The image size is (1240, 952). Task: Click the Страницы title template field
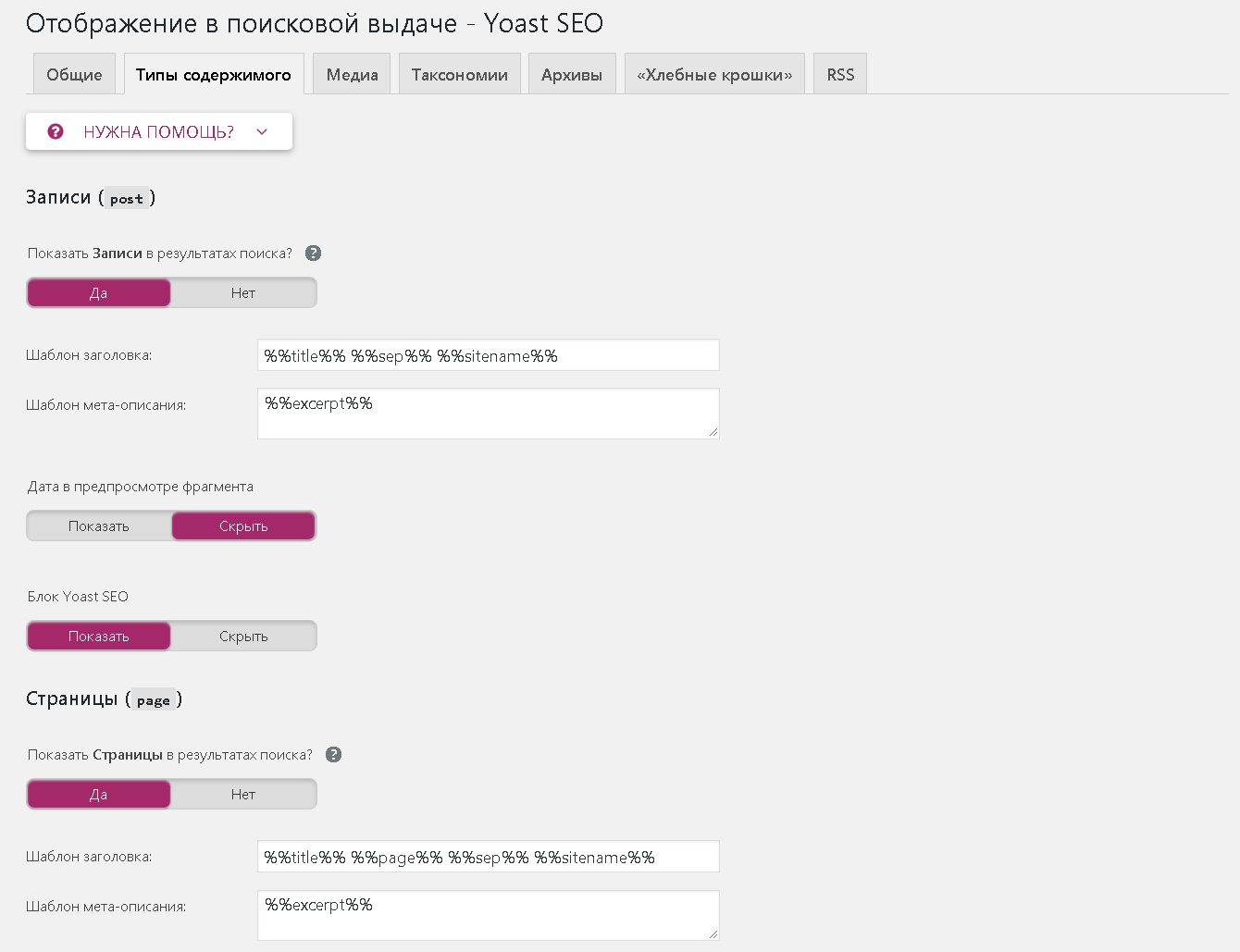pos(489,857)
